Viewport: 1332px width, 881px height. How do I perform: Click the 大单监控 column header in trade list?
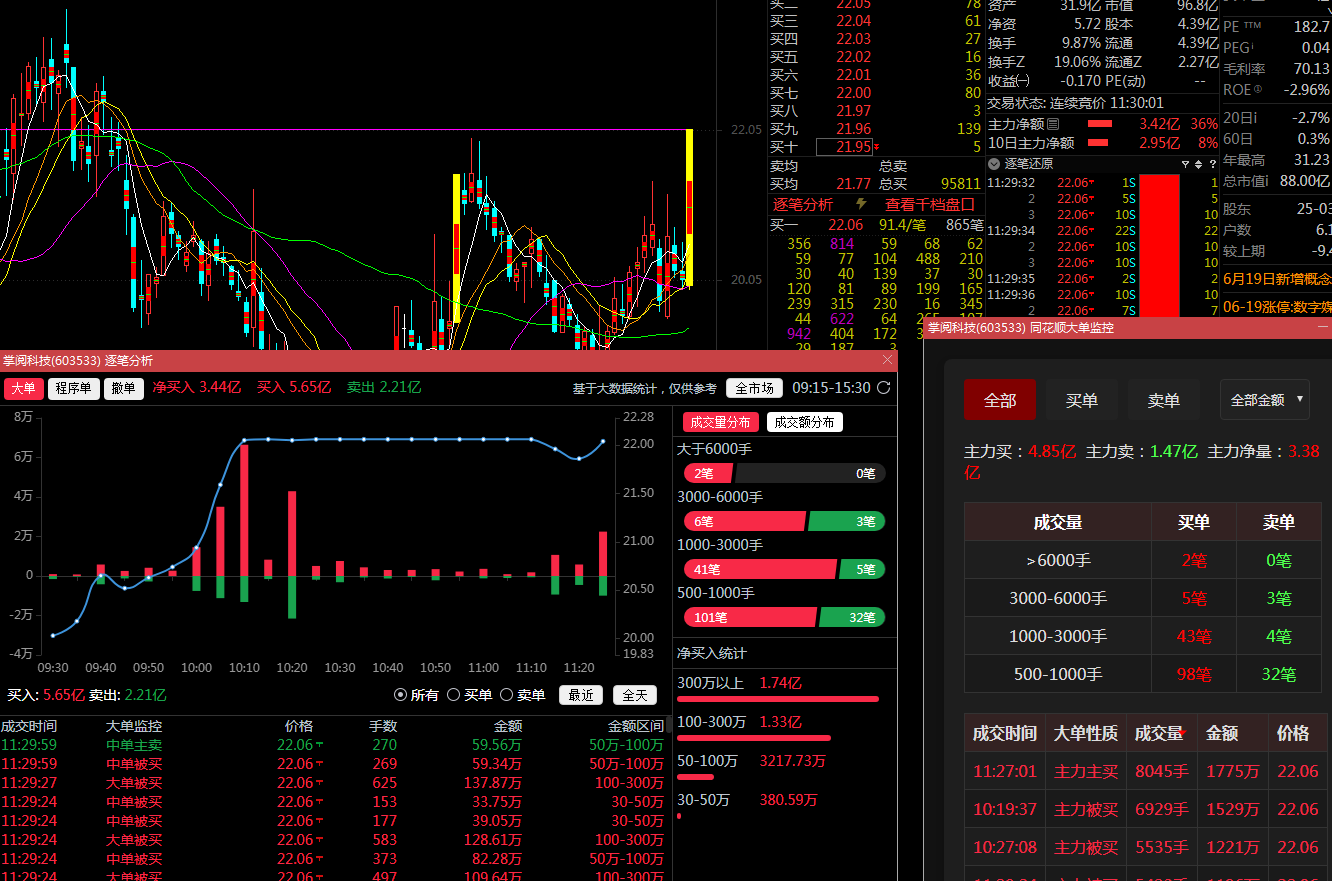134,726
